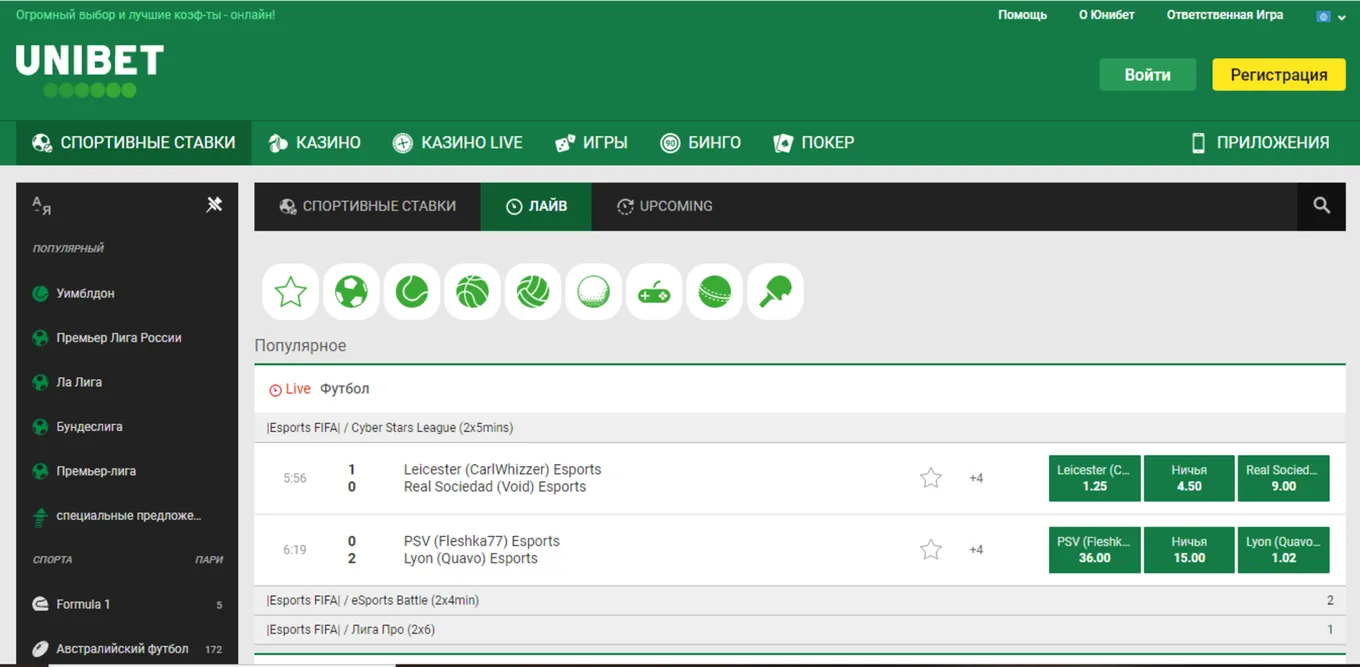Click the pin icon in sidebar header
The width and height of the screenshot is (1360, 667).
click(x=214, y=204)
